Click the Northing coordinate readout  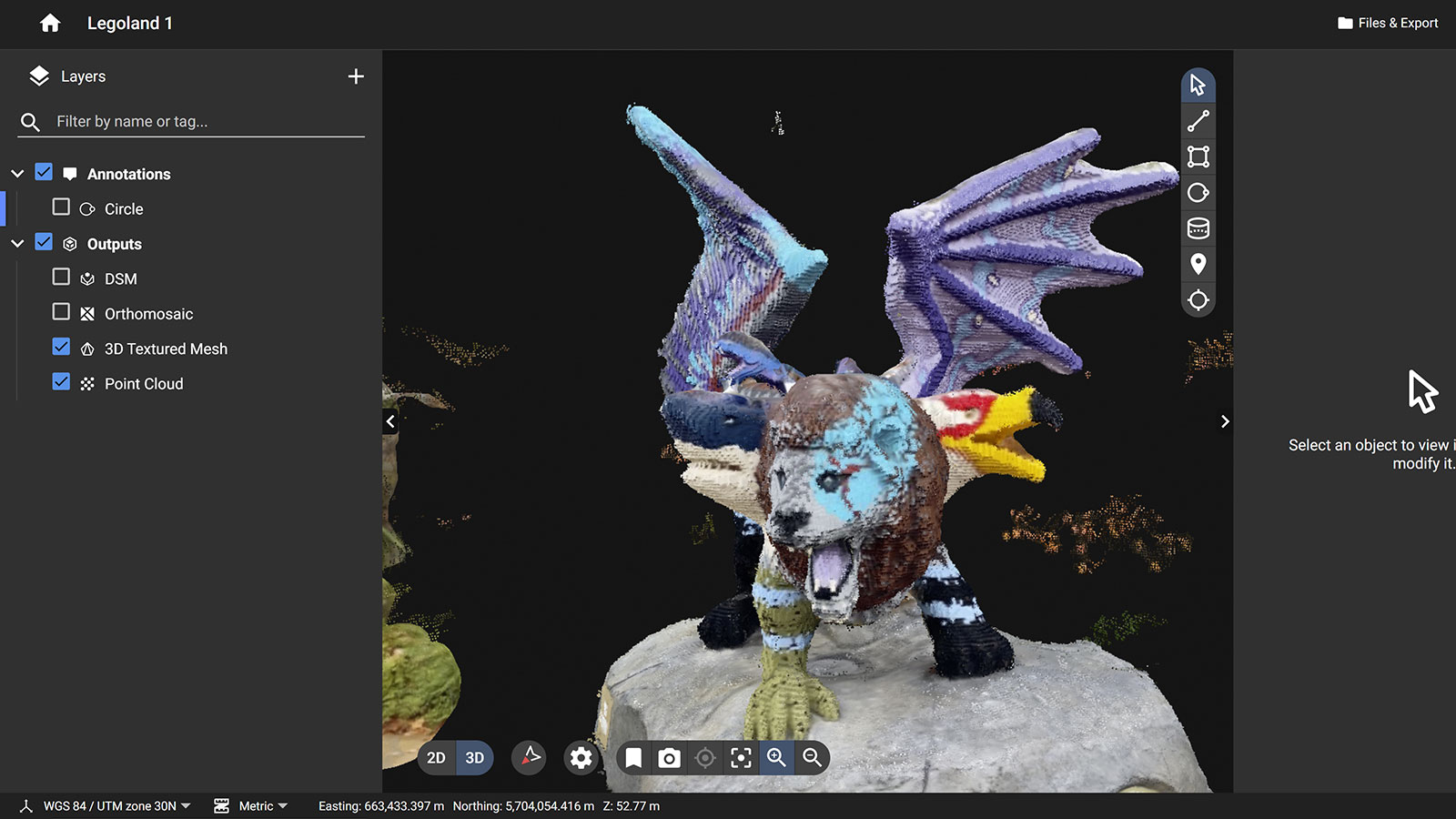pos(523,806)
